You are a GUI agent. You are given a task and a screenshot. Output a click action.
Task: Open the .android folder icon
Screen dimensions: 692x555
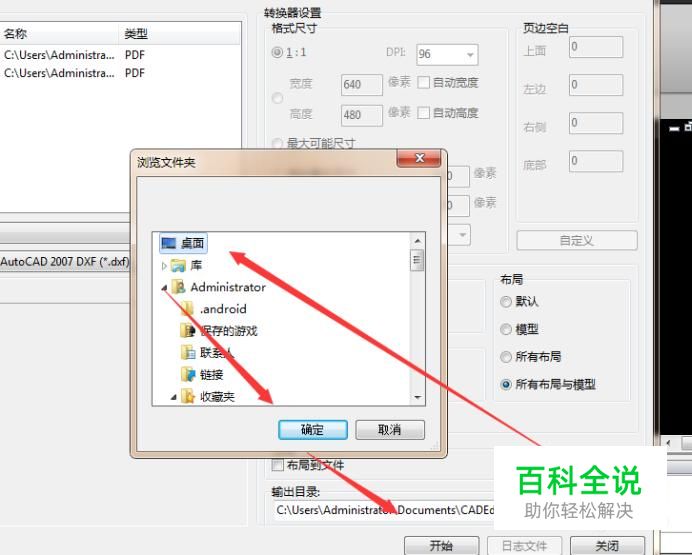(x=188, y=309)
